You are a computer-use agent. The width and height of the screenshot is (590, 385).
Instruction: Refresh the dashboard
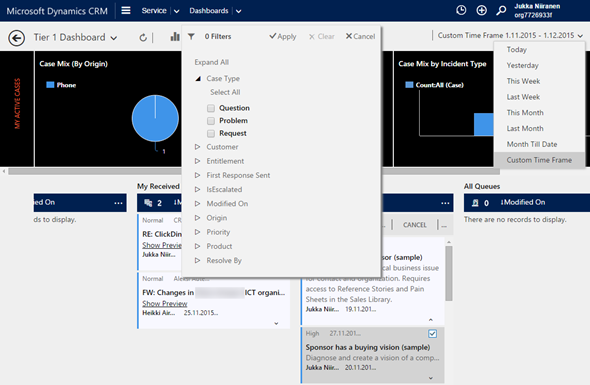point(143,37)
